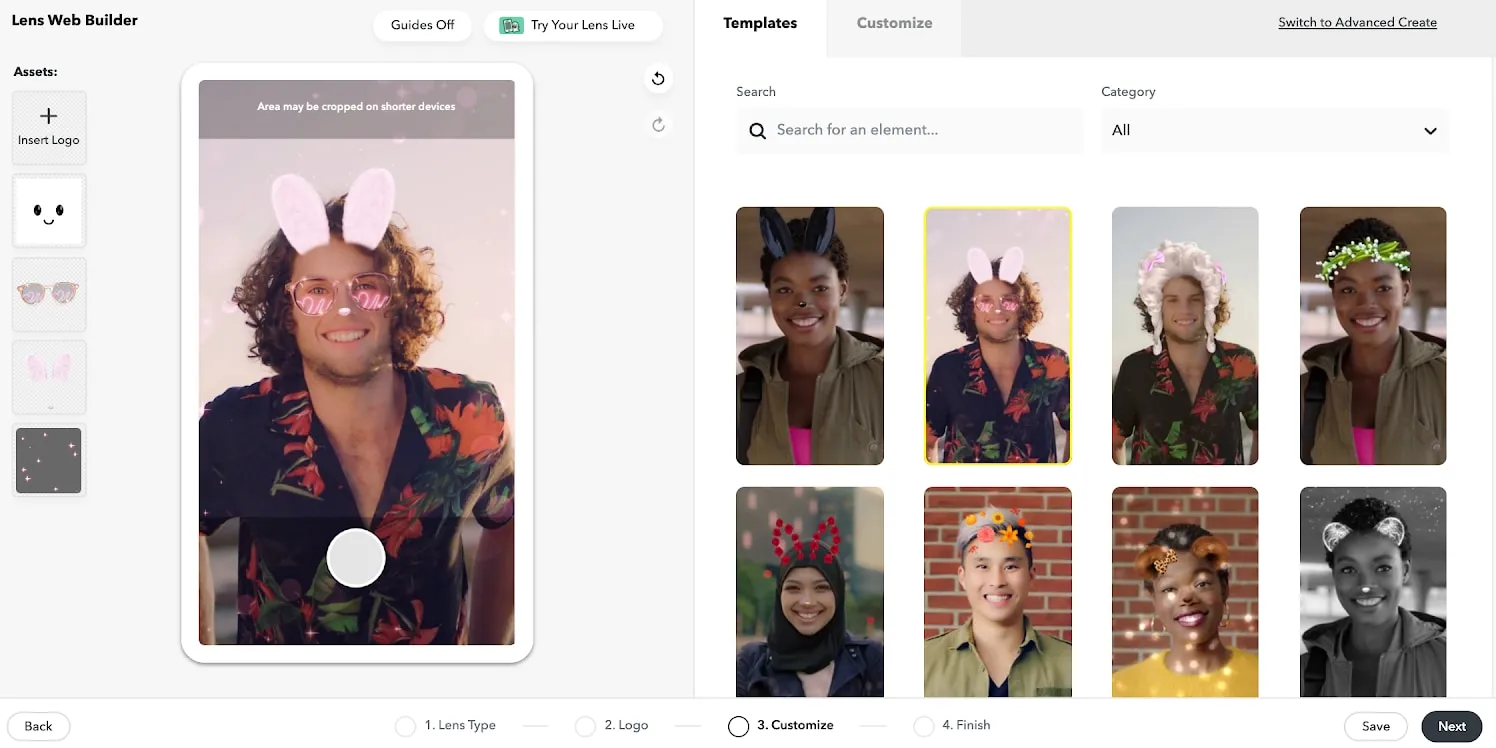1496x748 pixels.
Task: Follow the Switch to Advanced Create link
Action: (x=1357, y=22)
